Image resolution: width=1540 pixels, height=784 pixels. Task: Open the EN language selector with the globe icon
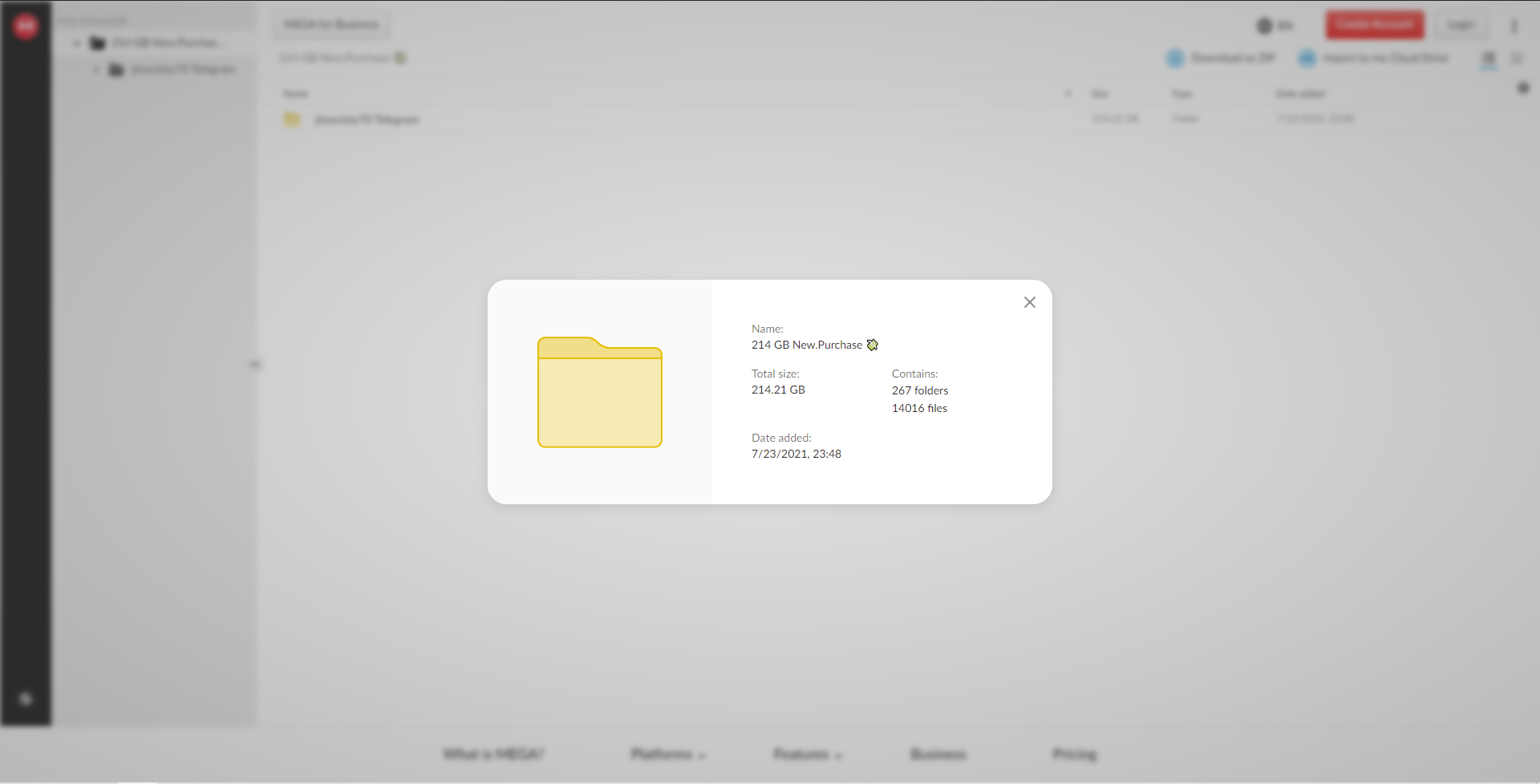[x=1275, y=26]
